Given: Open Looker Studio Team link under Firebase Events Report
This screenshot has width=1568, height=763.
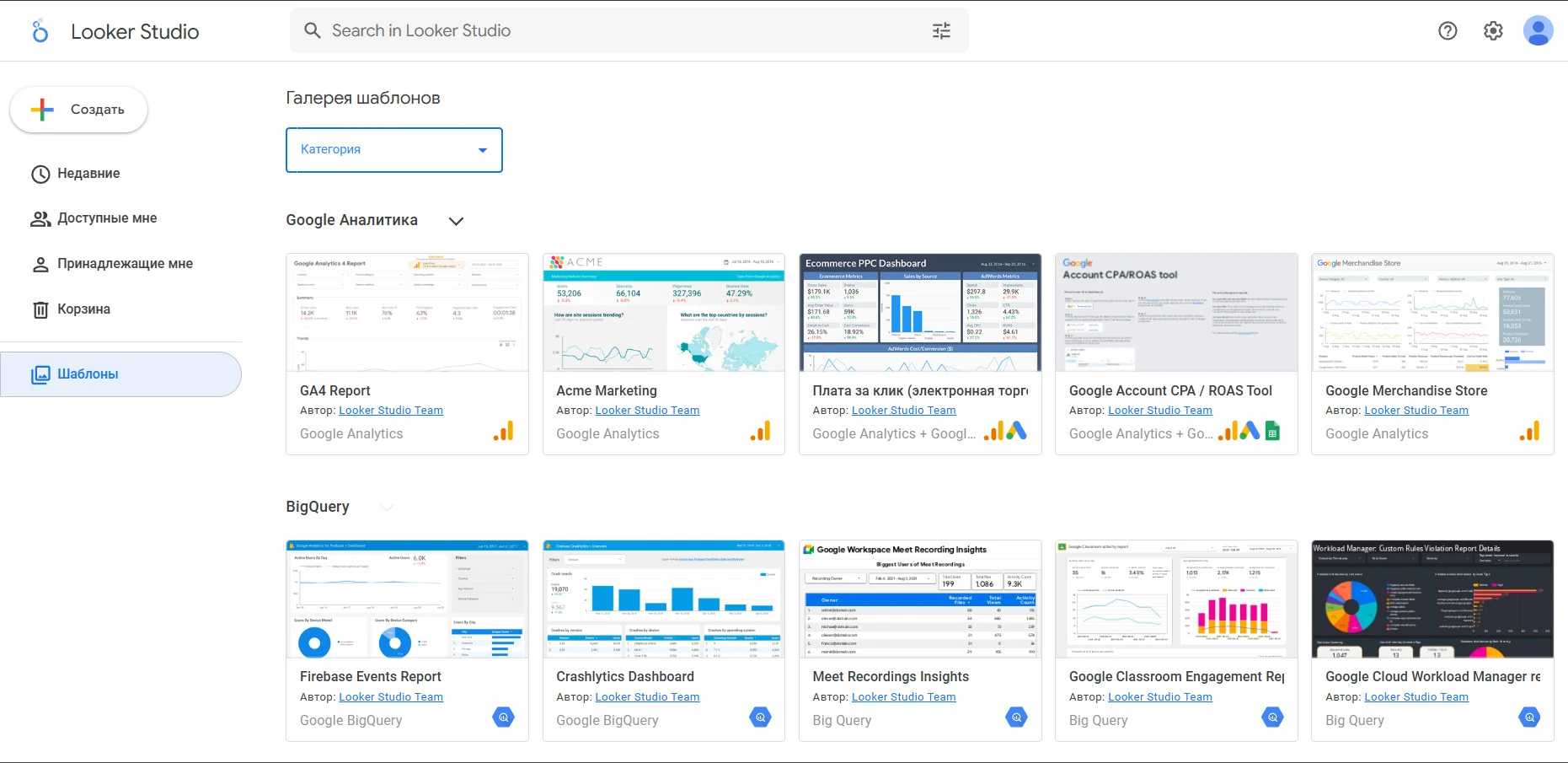Looking at the screenshot, I should pyautogui.click(x=391, y=697).
